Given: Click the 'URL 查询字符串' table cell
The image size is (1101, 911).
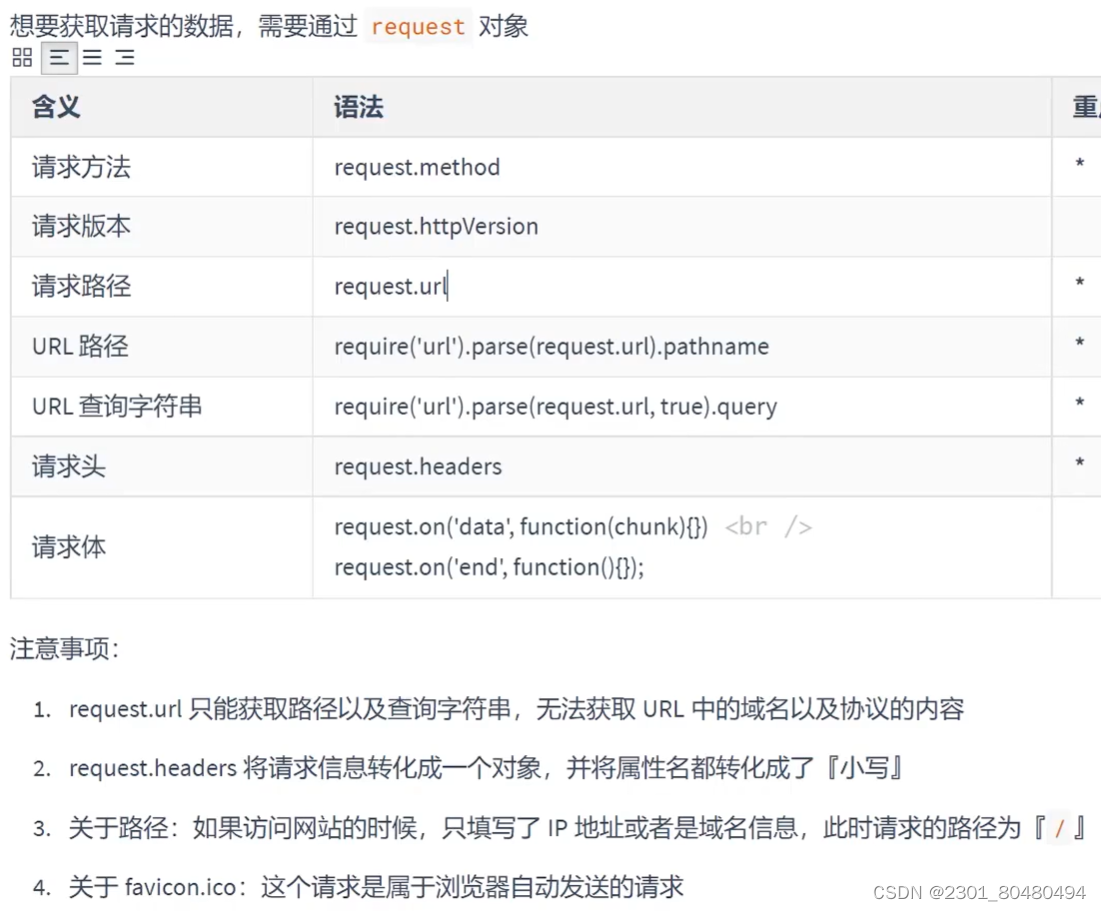Looking at the screenshot, I should [161, 406].
